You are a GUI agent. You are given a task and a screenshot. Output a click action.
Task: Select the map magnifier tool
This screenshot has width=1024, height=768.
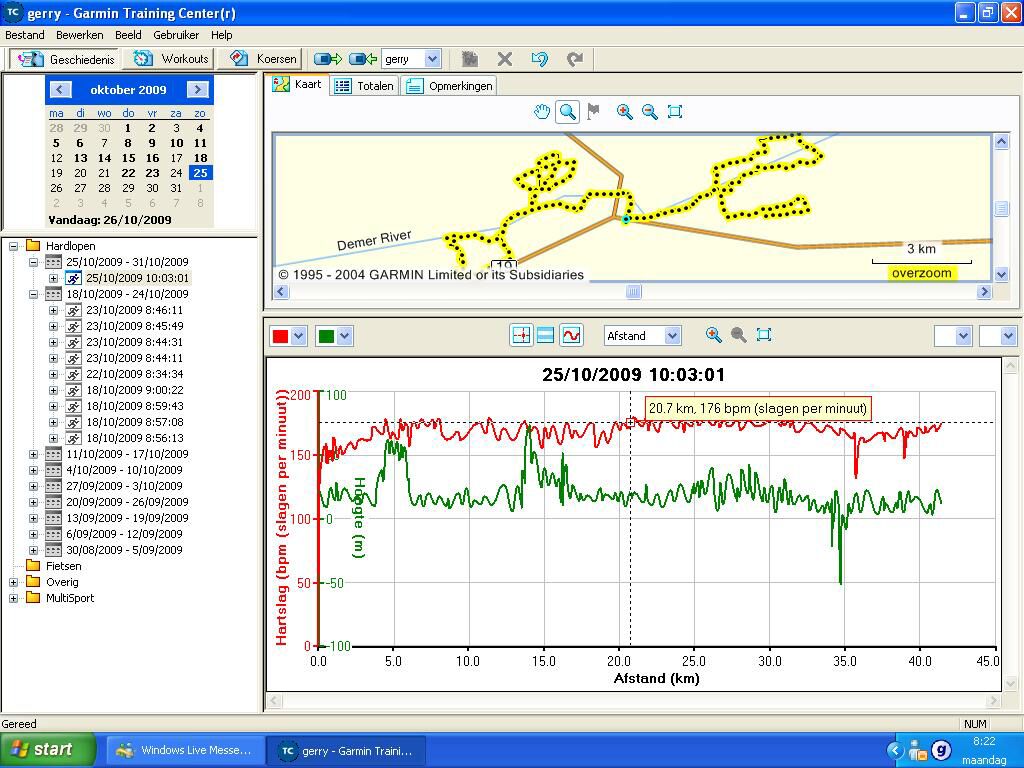568,112
